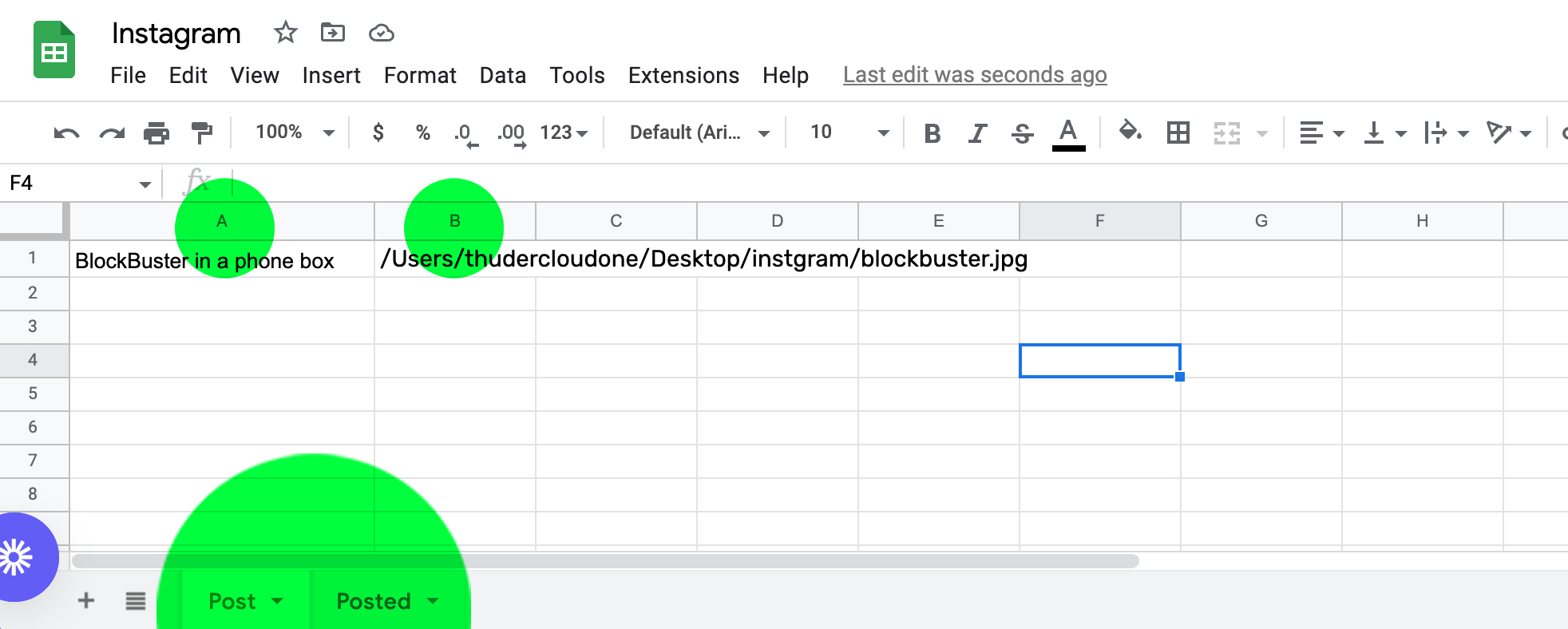Expand the Name box dropdown arrow
This screenshot has width=1568, height=629.
pyautogui.click(x=145, y=184)
